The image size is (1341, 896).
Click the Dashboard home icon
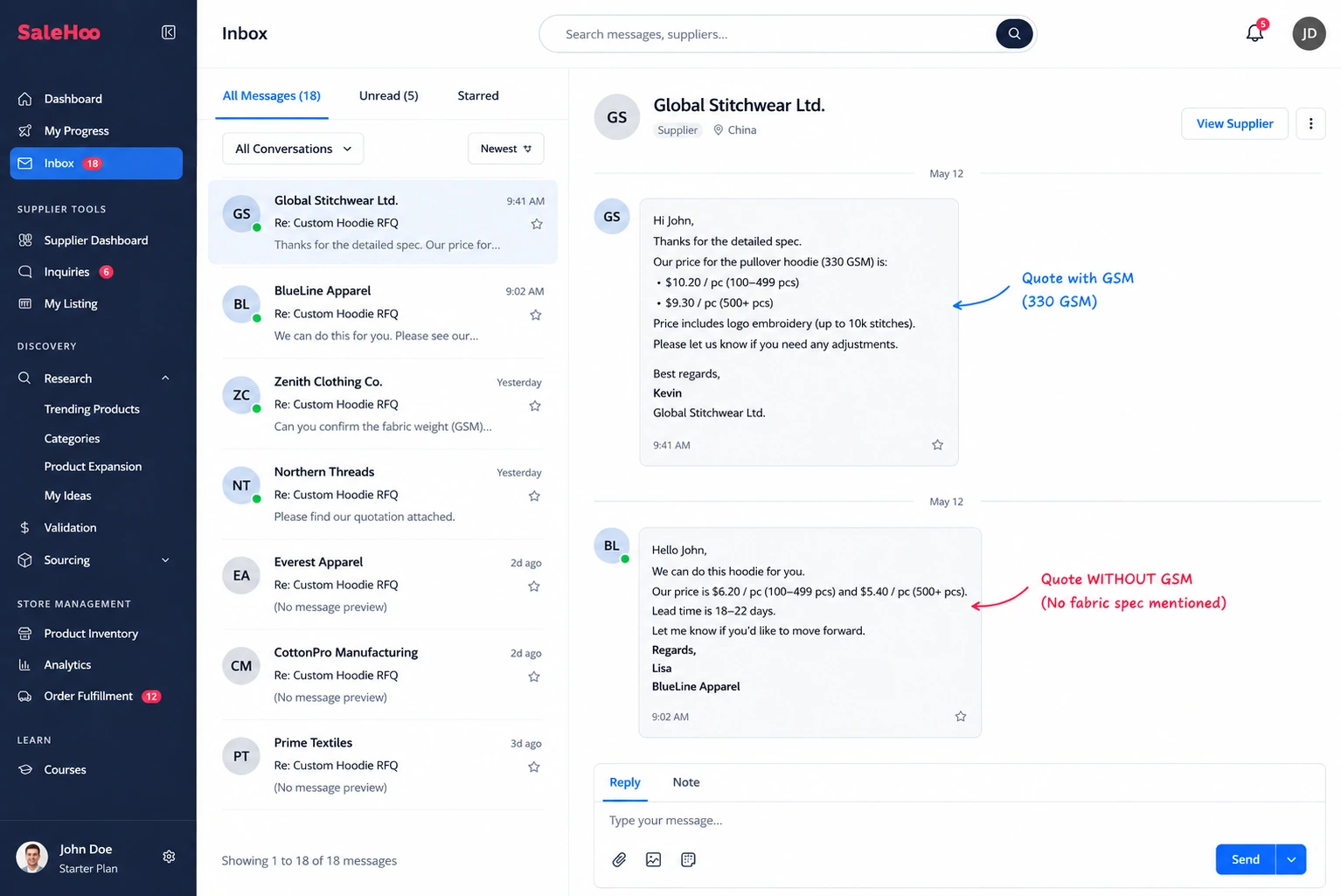point(25,99)
